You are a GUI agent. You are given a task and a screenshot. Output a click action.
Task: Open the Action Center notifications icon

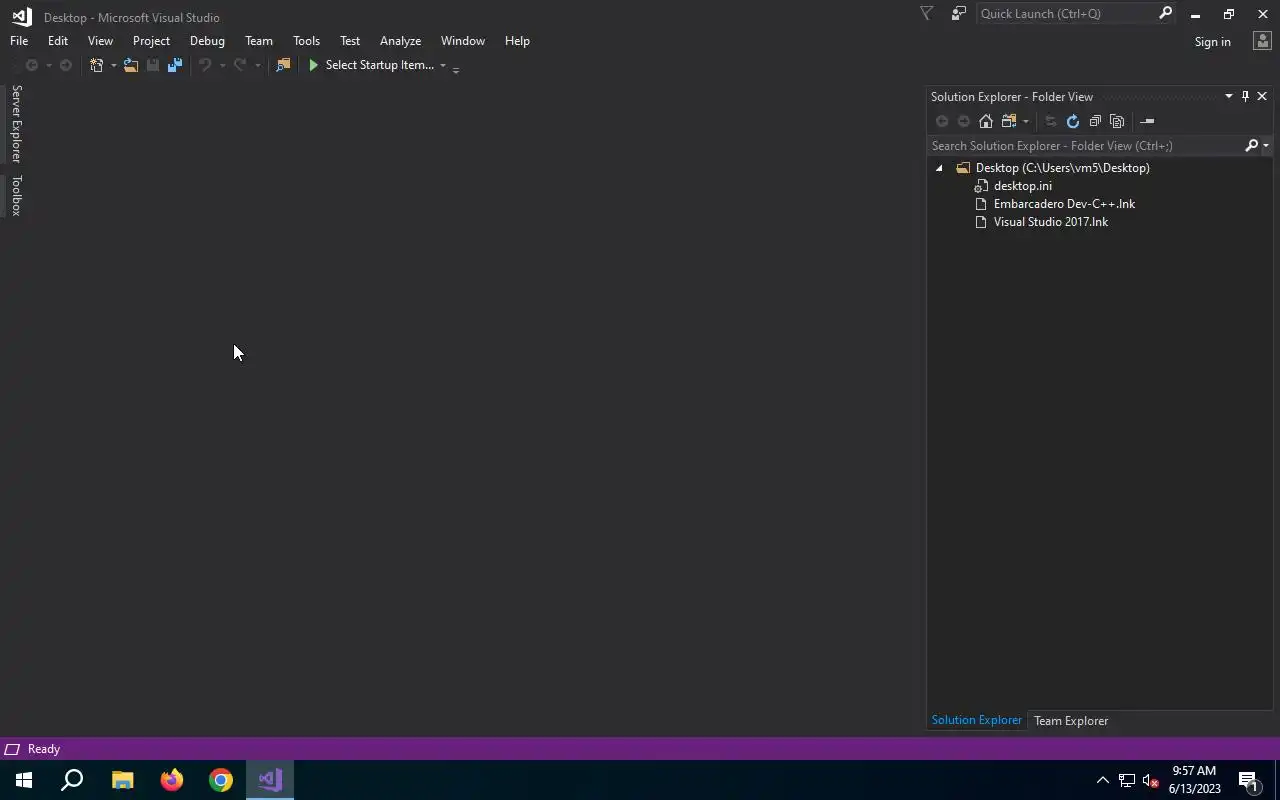click(x=1248, y=780)
